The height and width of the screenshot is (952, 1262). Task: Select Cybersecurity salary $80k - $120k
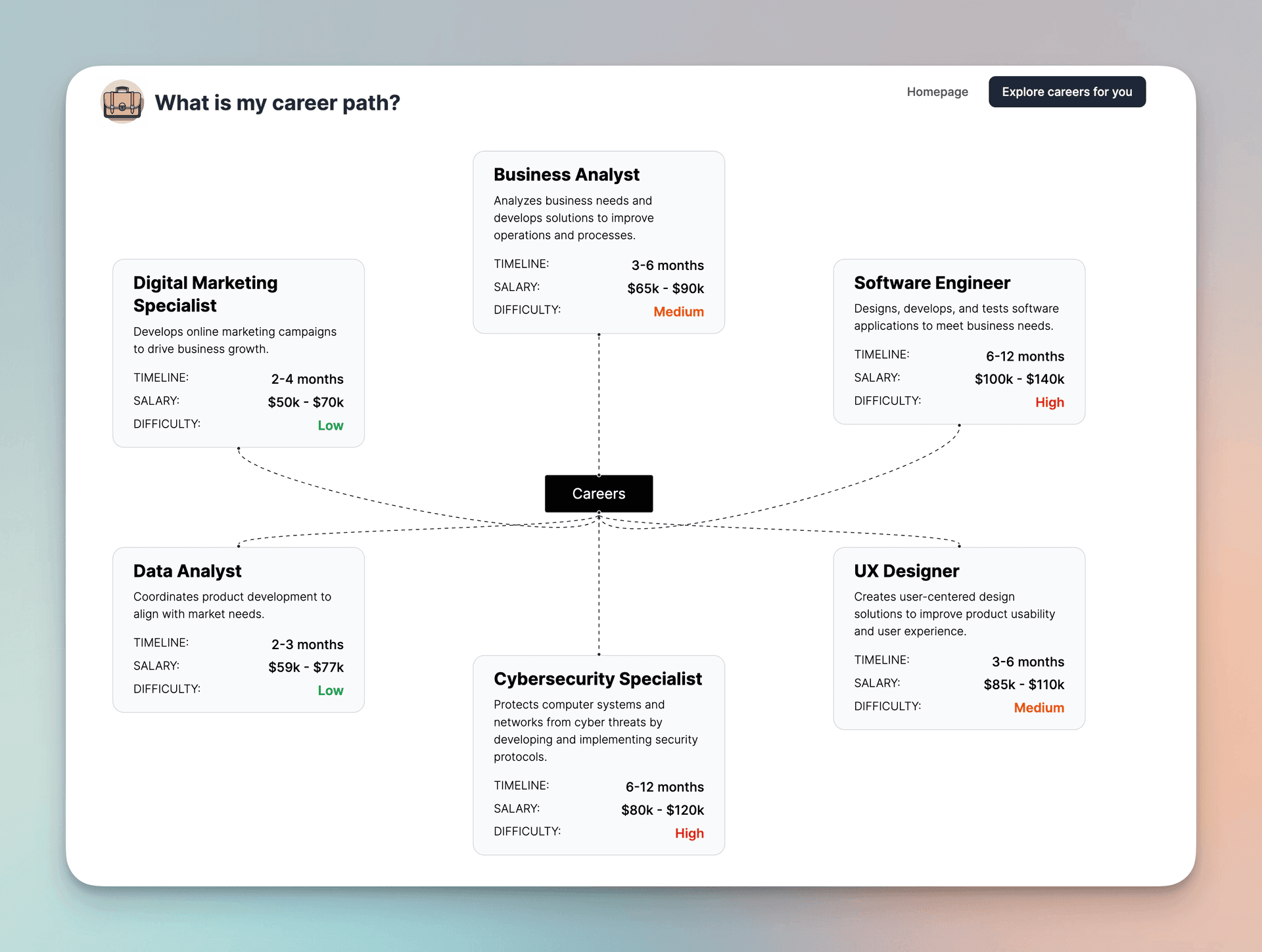point(663,810)
